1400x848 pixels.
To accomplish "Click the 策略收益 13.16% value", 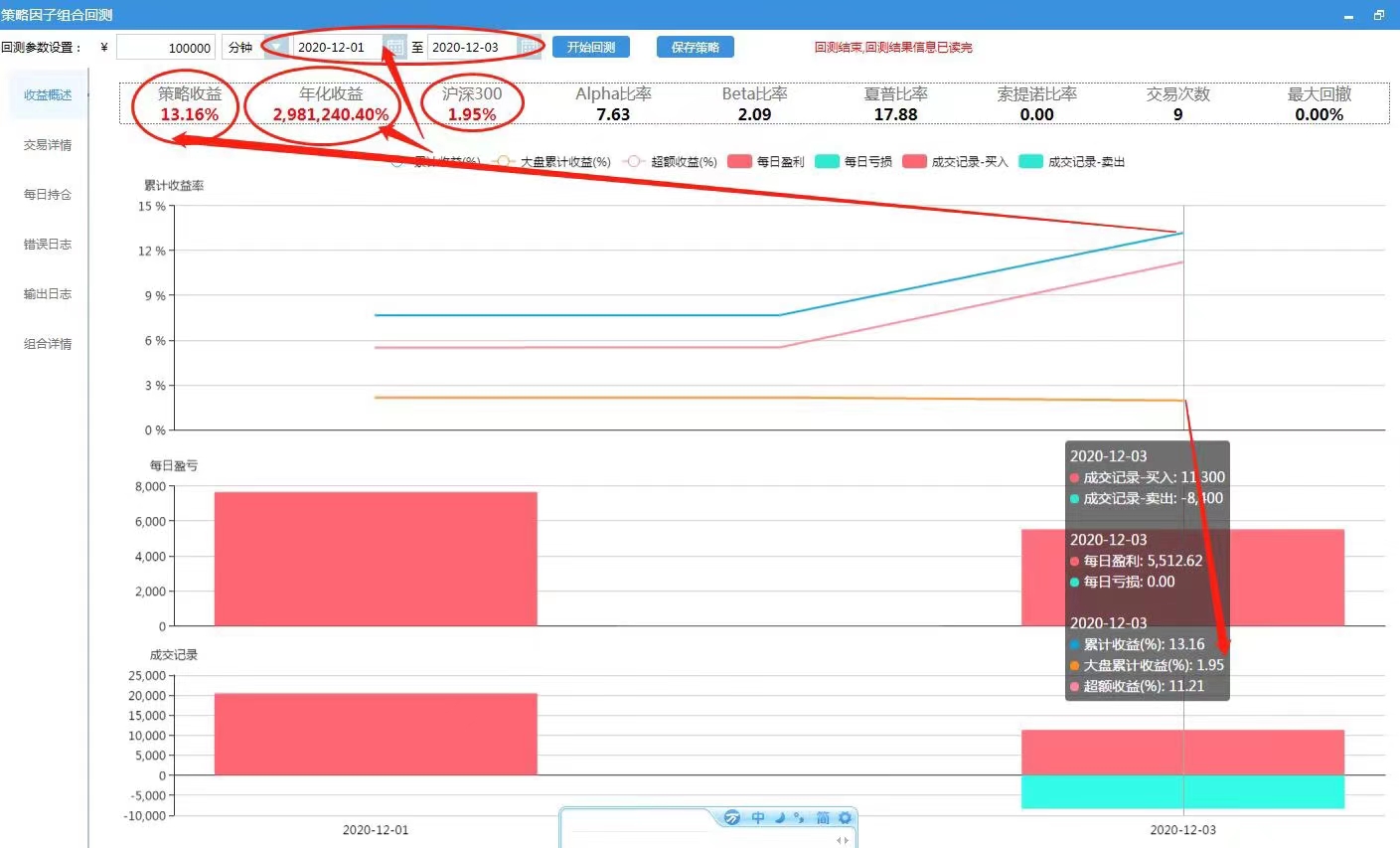I will 189,114.
